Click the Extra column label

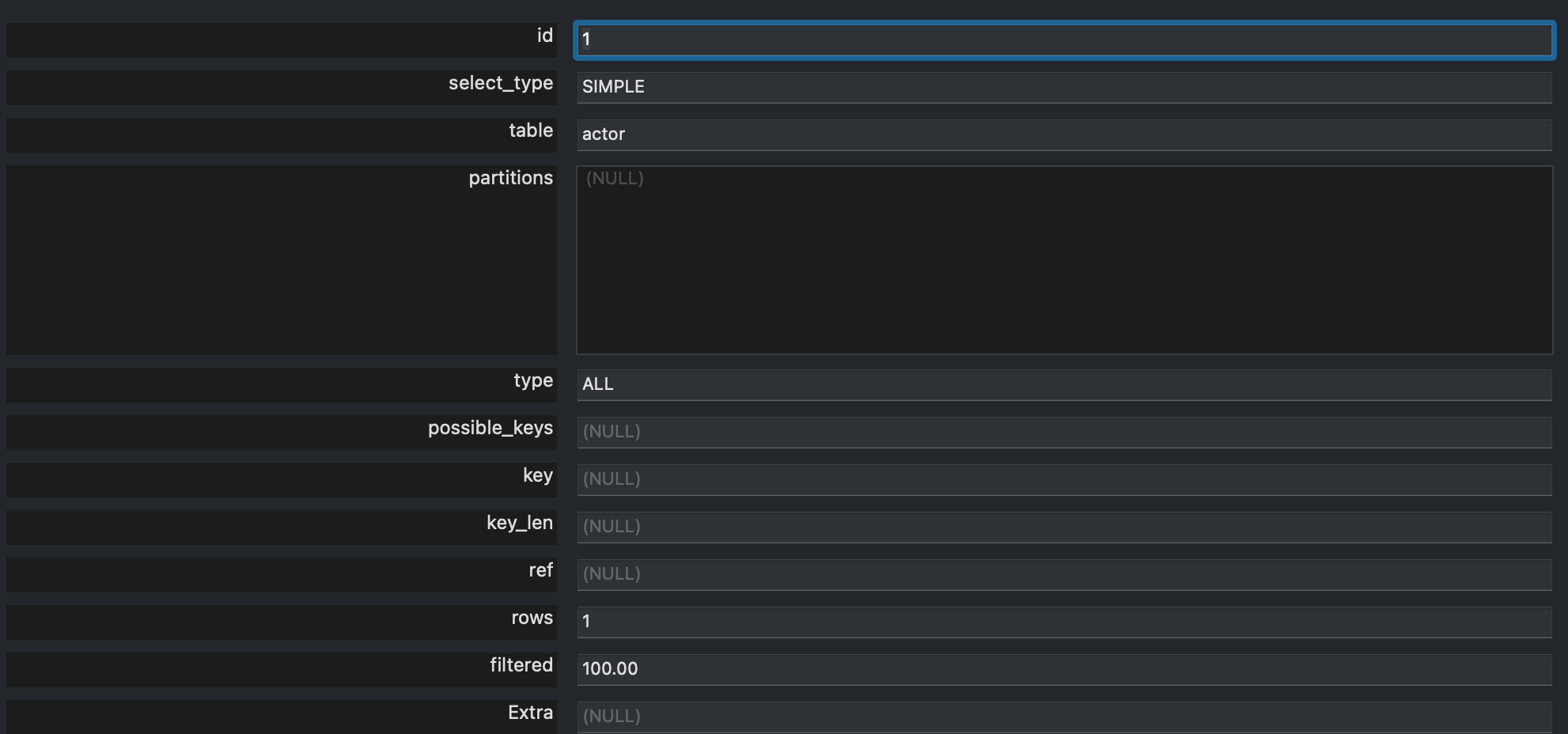[530, 713]
